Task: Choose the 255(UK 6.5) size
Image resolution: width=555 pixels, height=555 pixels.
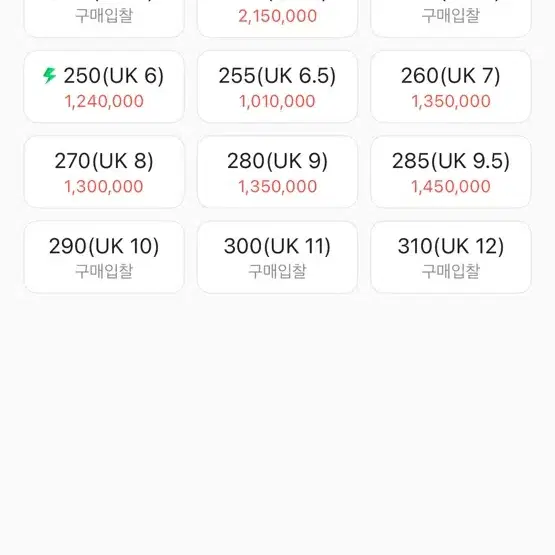Action: [277, 87]
